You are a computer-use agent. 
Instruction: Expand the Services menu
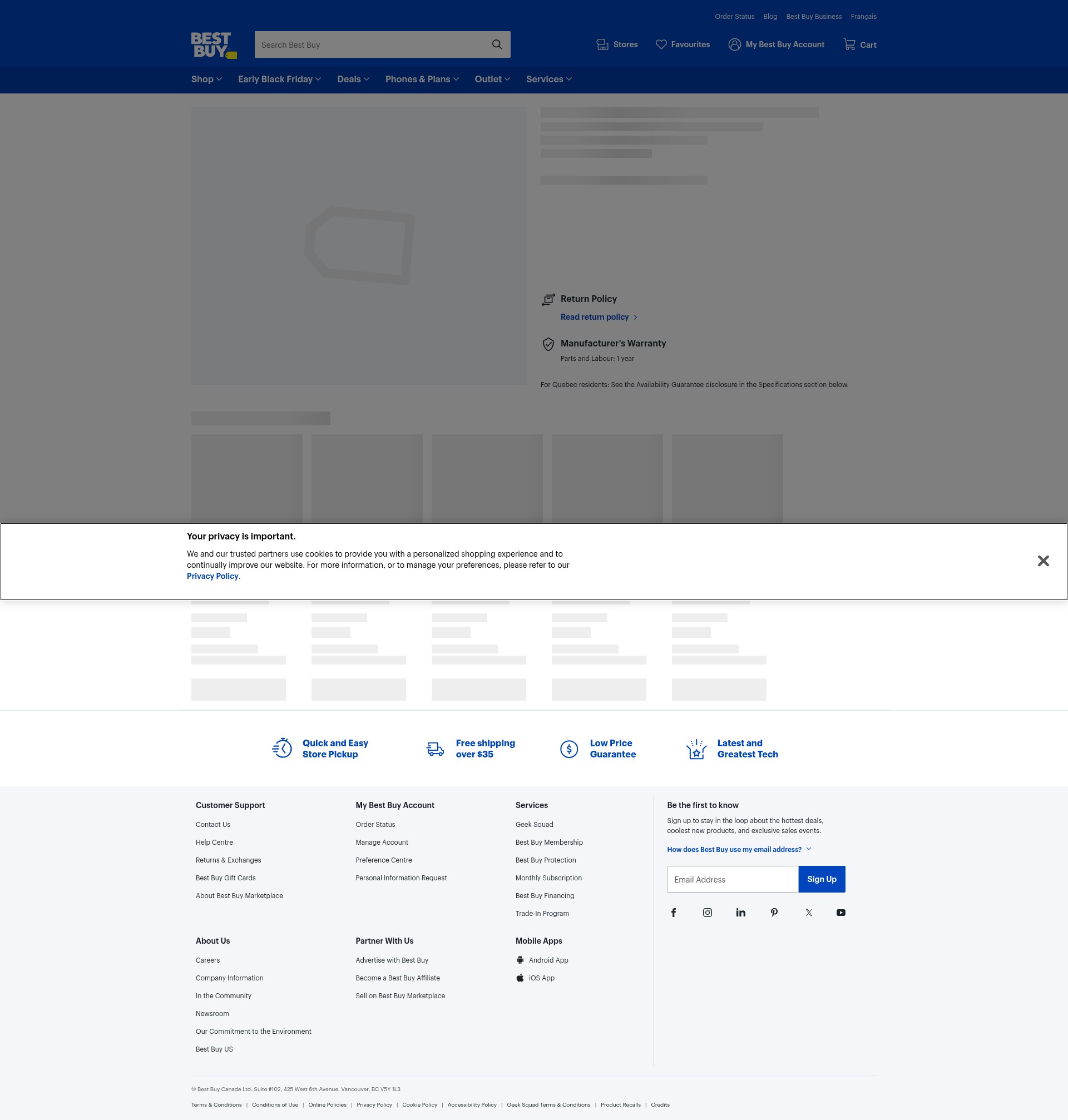(549, 79)
